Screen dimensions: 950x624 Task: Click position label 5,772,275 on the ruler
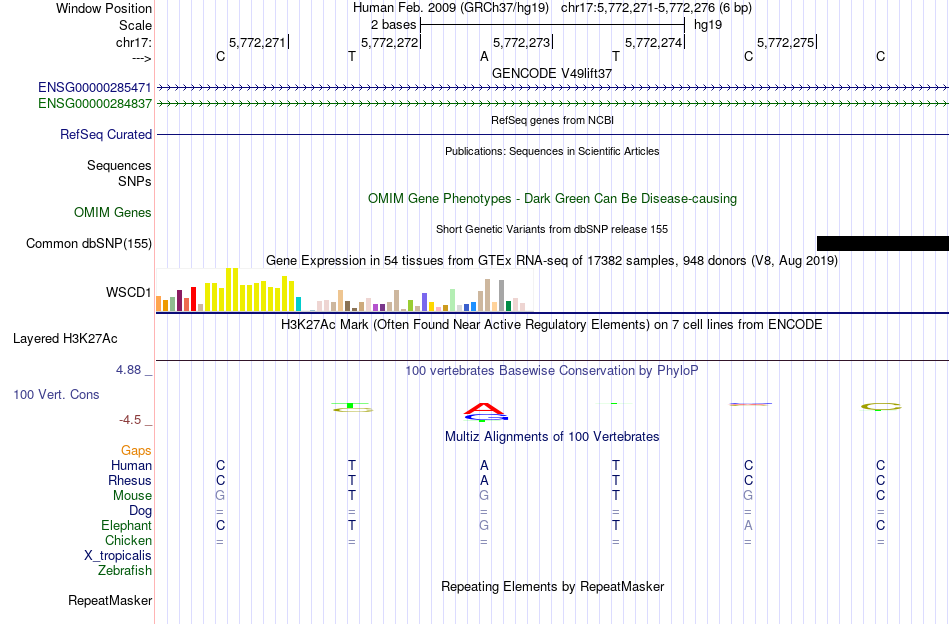click(785, 42)
